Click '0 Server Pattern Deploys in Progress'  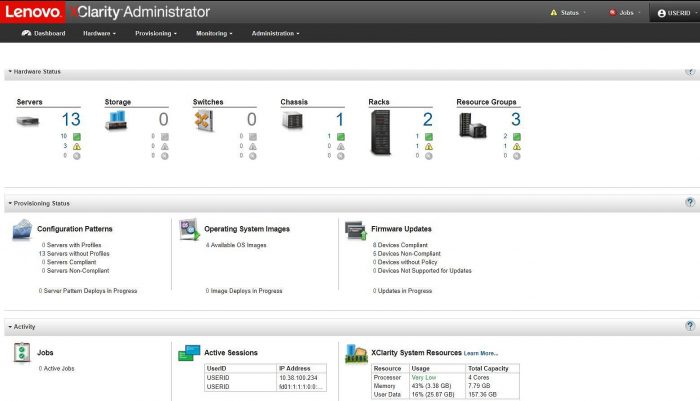point(88,291)
